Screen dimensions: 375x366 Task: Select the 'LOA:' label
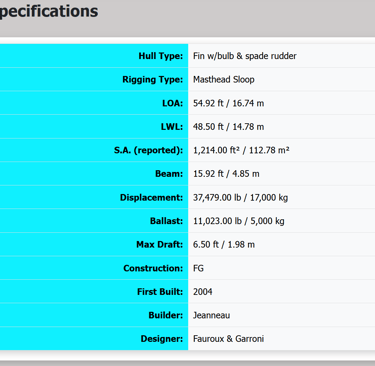(x=173, y=103)
